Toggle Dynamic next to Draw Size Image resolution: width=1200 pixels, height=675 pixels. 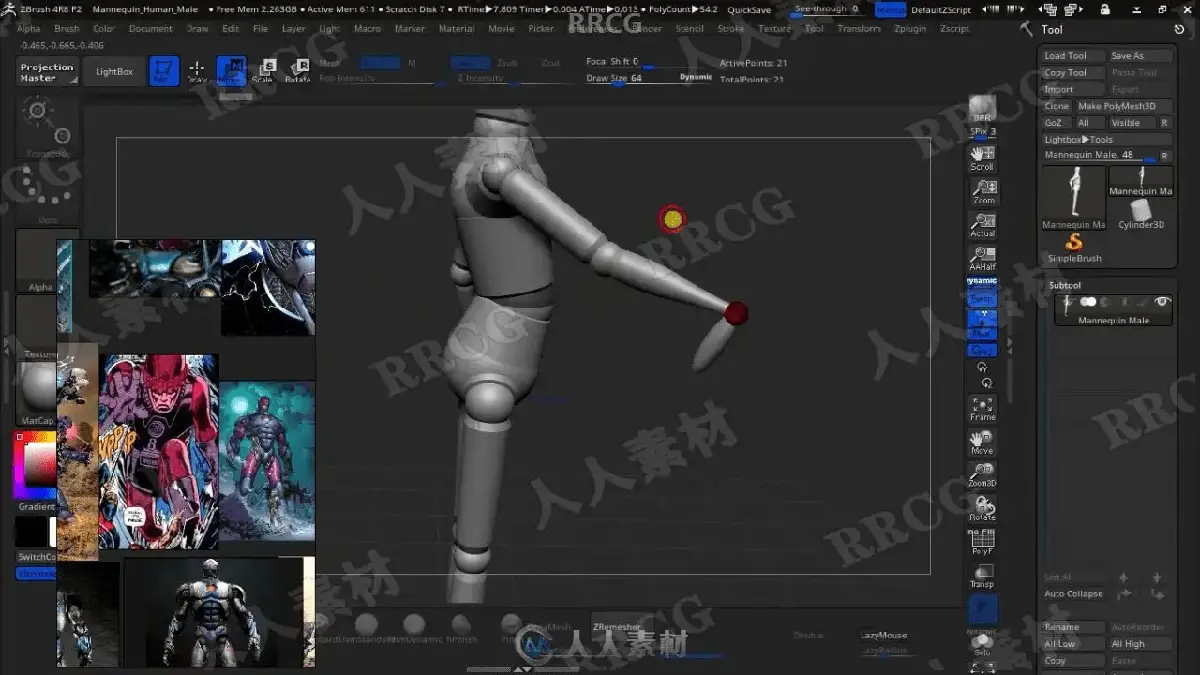click(696, 77)
